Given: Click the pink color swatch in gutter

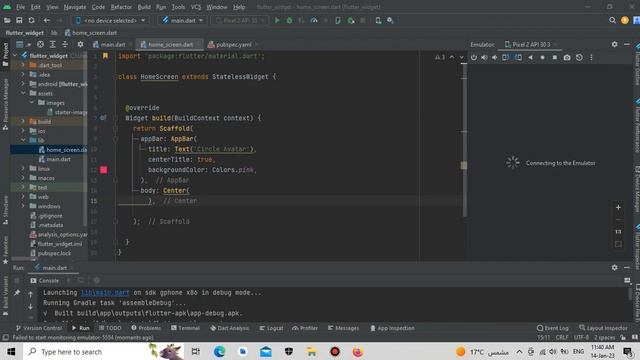Looking at the screenshot, I should pyautogui.click(x=104, y=169).
